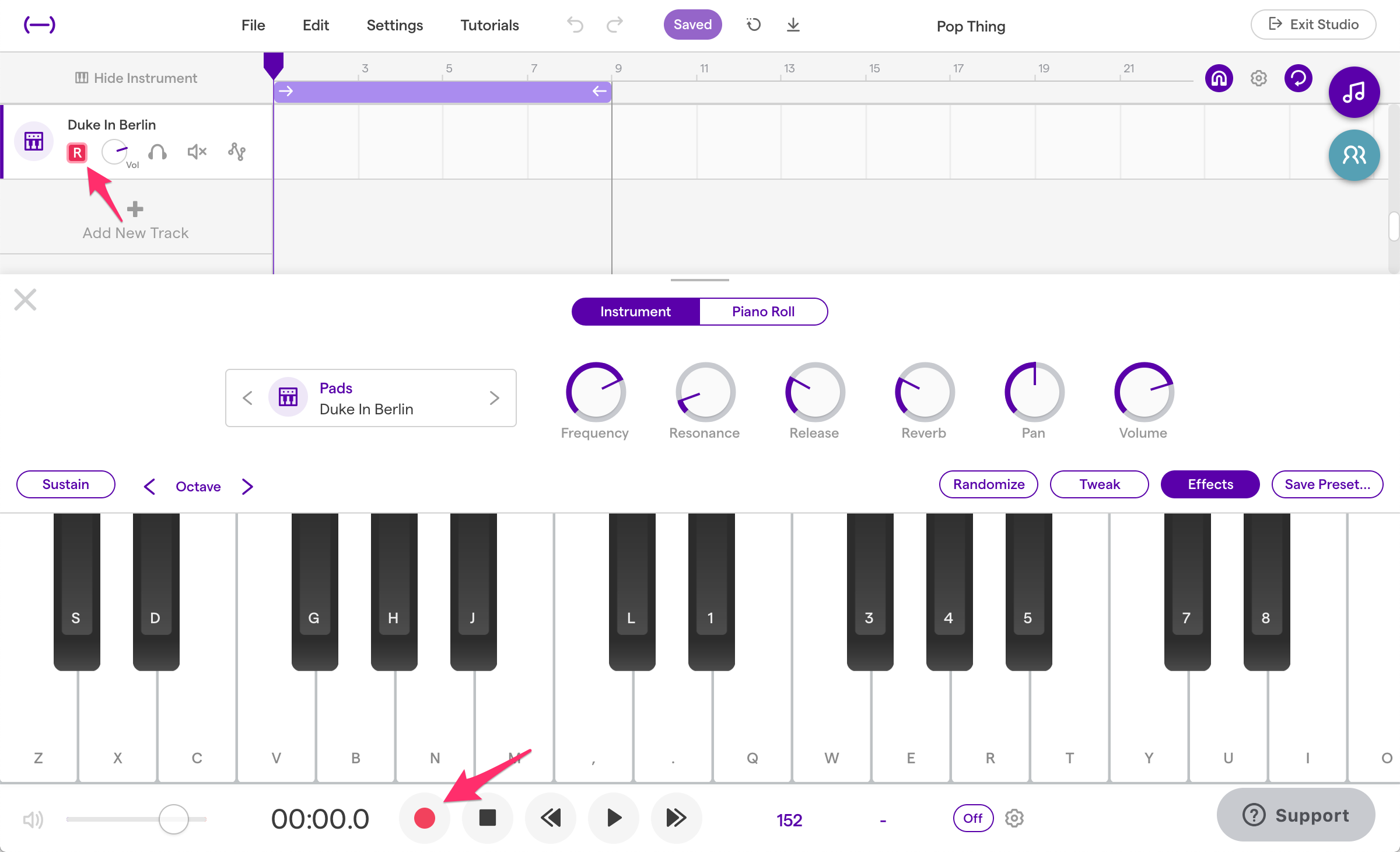Click the settings gear icon in transport
The height and width of the screenshot is (852, 1400).
pyautogui.click(x=1014, y=817)
